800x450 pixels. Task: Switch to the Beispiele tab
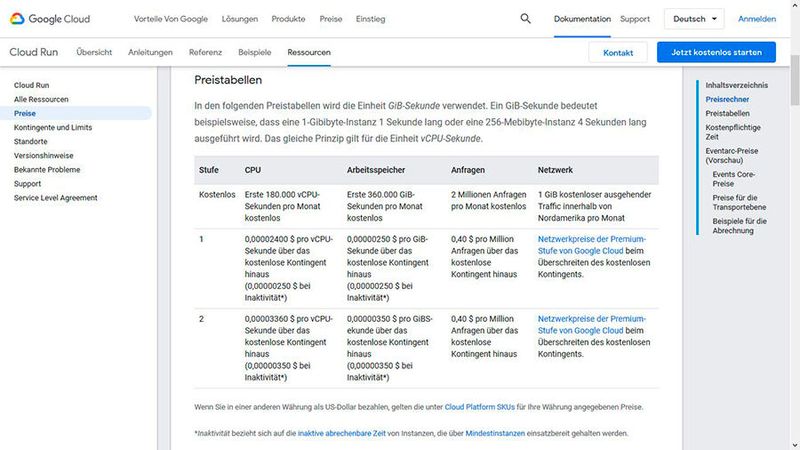(x=255, y=52)
